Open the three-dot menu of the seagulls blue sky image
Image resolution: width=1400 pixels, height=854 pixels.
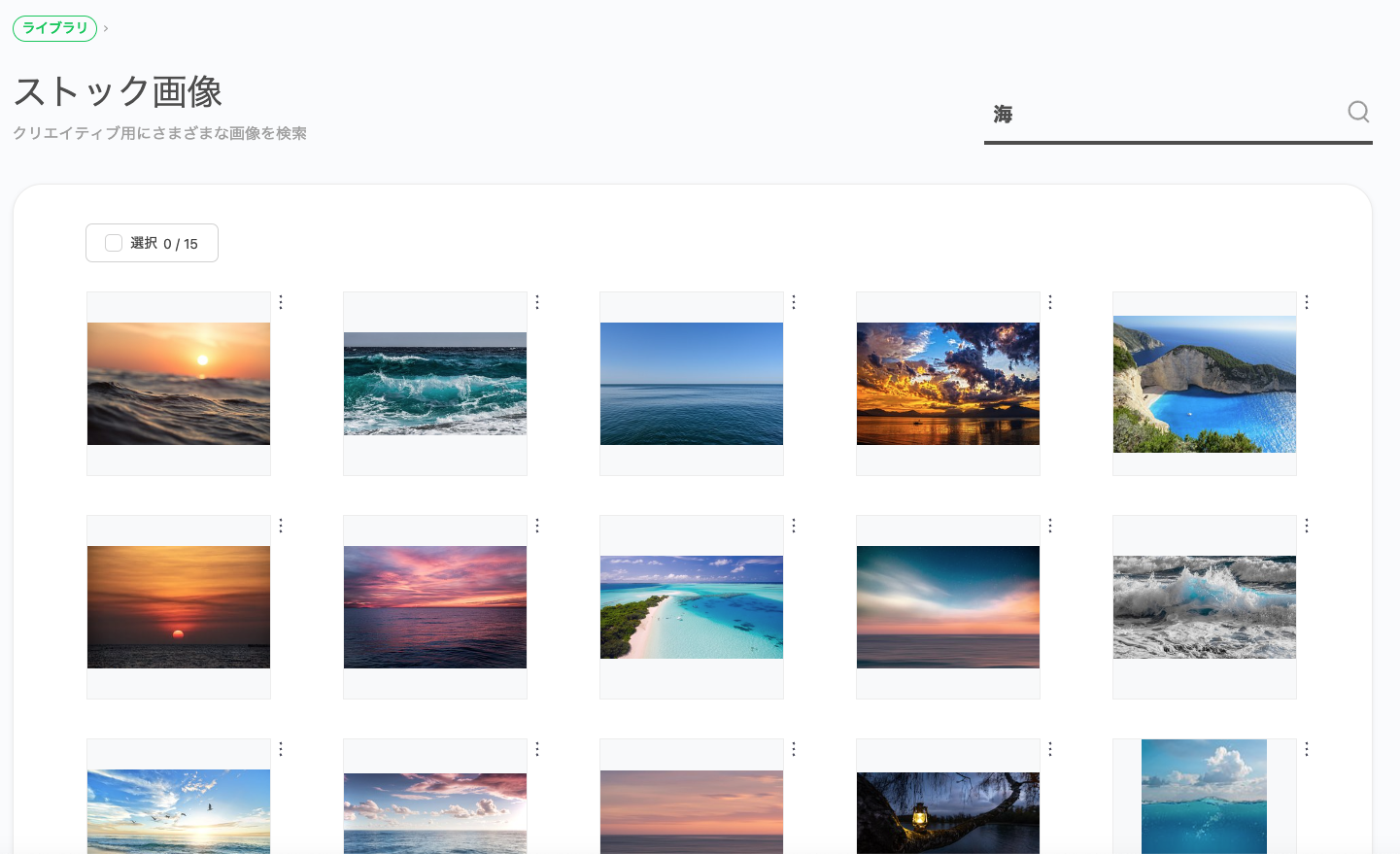click(x=281, y=749)
